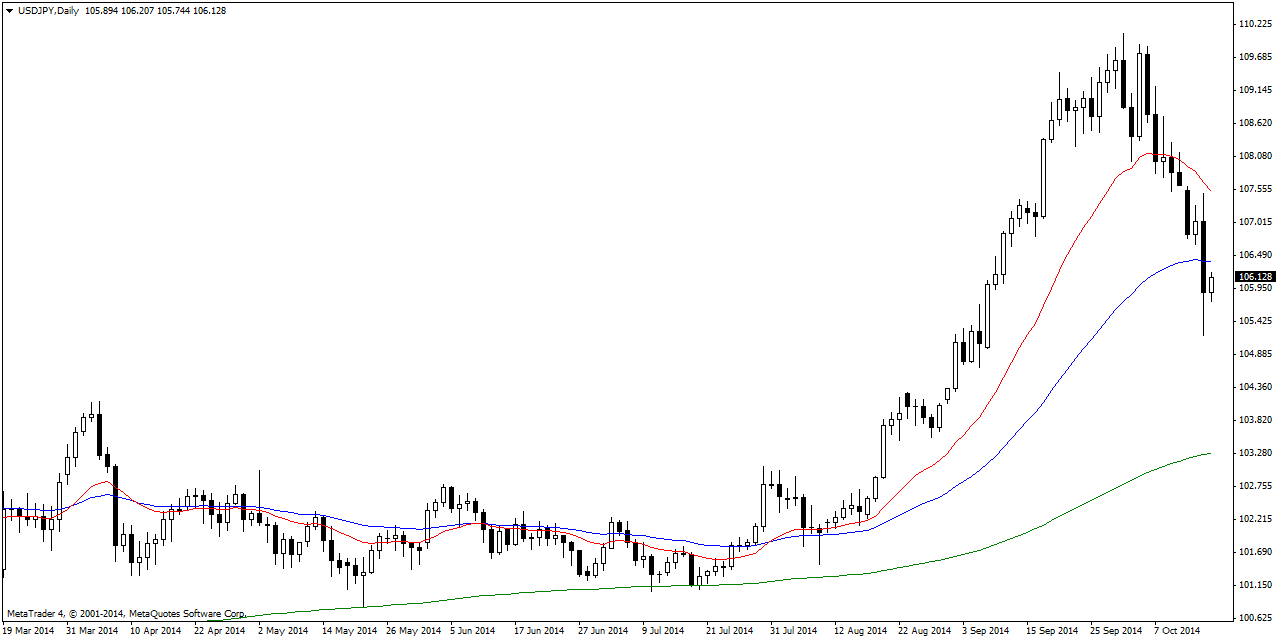The width and height of the screenshot is (1276, 639).
Task: Select the current price label 106.128
Action: pos(1255,277)
